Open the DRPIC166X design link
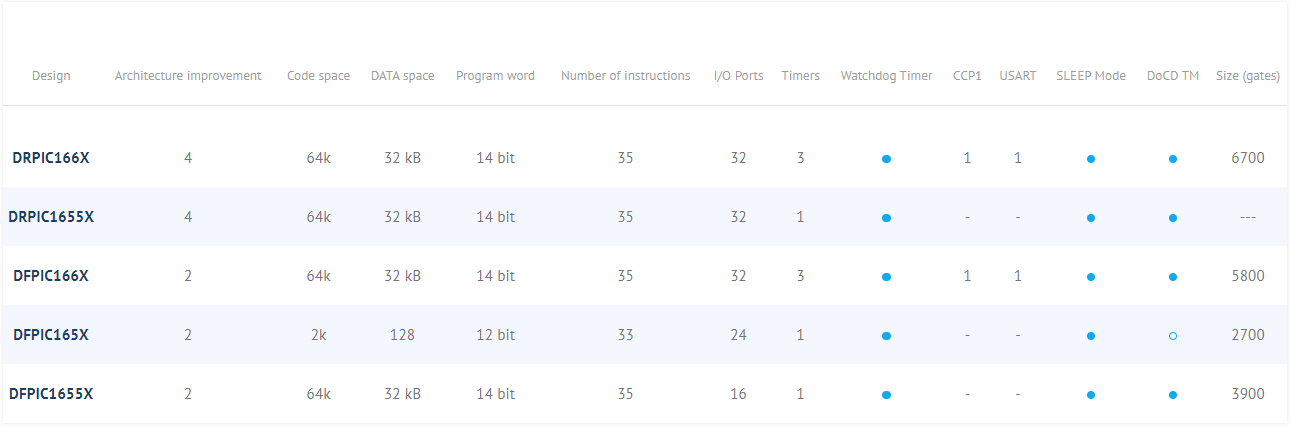Image resolution: width=1291 pixels, height=427 pixels. point(51,158)
